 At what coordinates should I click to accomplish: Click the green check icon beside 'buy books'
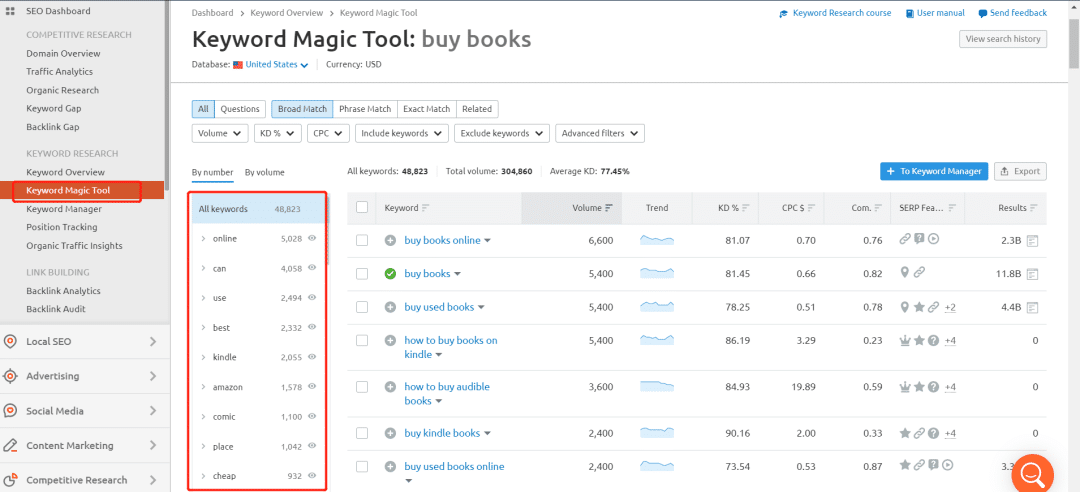[390, 274]
